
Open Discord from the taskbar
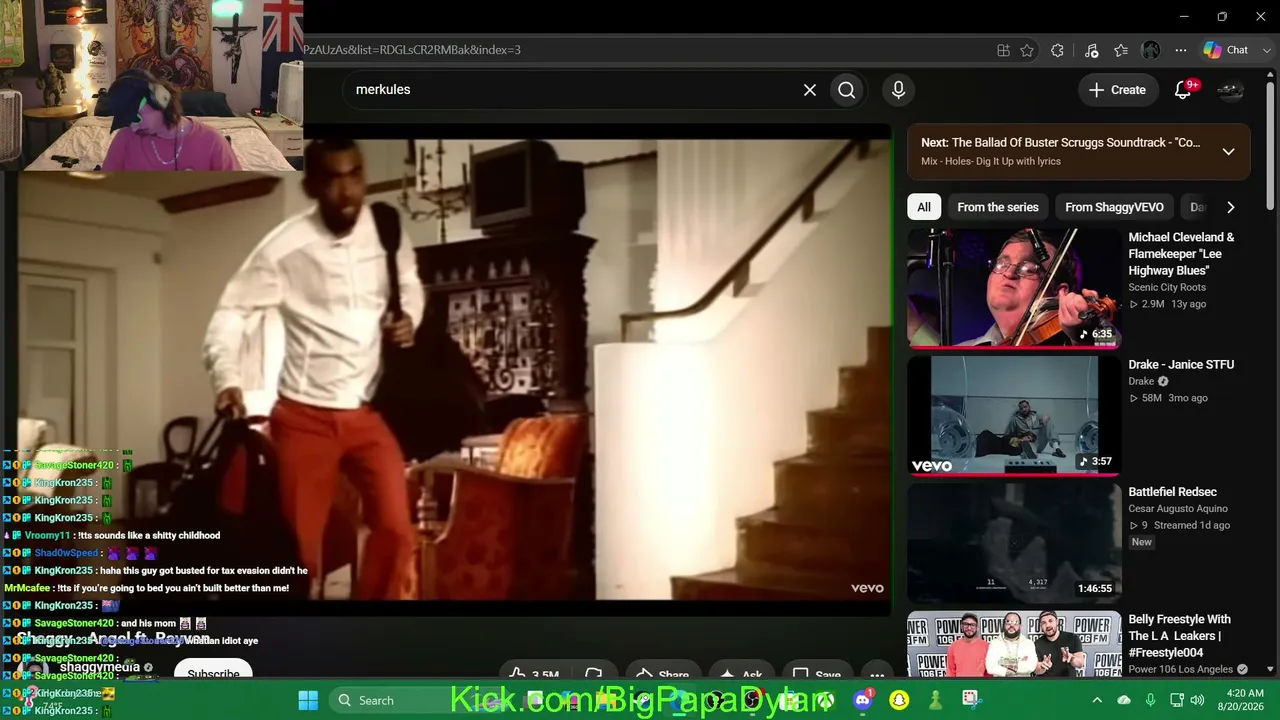(x=864, y=700)
